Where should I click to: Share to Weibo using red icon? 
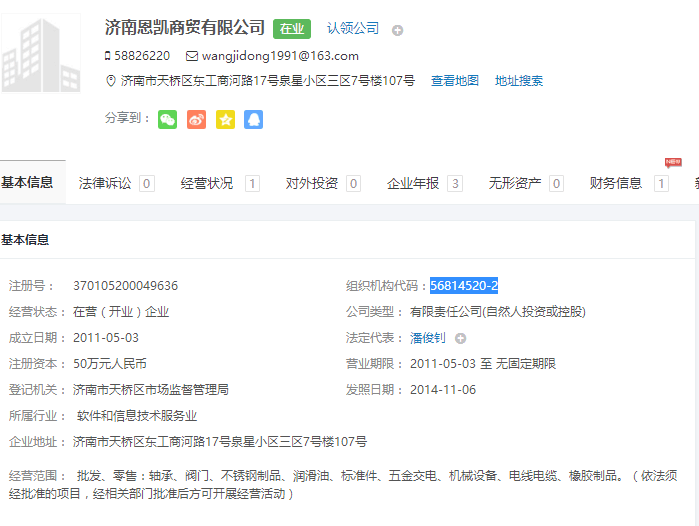click(196, 119)
